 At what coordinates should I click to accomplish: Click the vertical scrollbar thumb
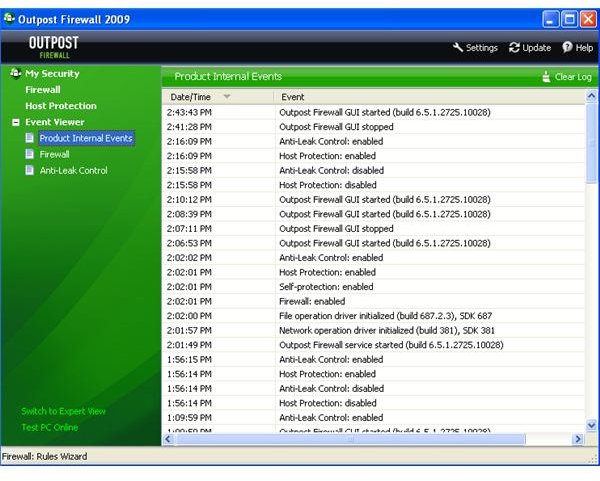coord(591,142)
